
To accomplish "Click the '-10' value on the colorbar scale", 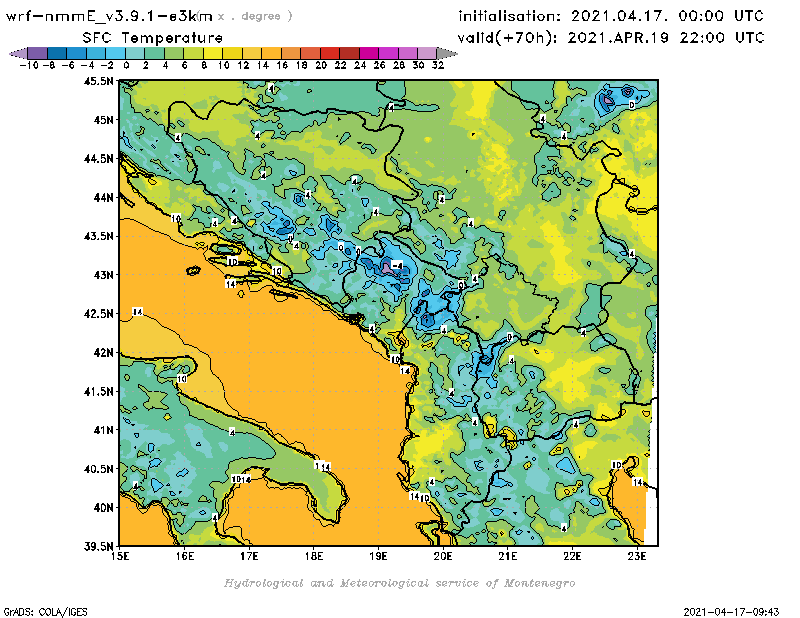I will click(29, 65).
